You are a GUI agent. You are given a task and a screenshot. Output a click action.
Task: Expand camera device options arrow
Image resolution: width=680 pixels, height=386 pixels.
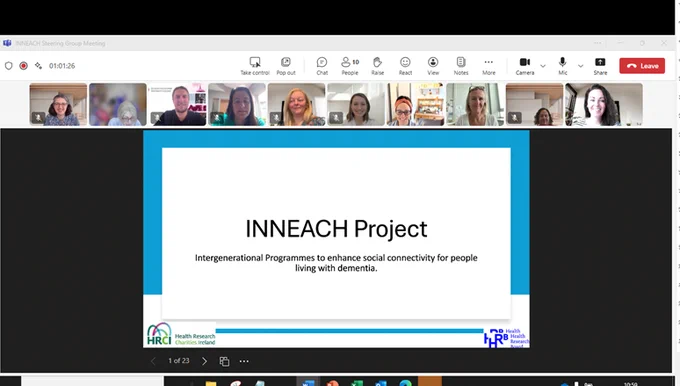pyautogui.click(x=543, y=66)
